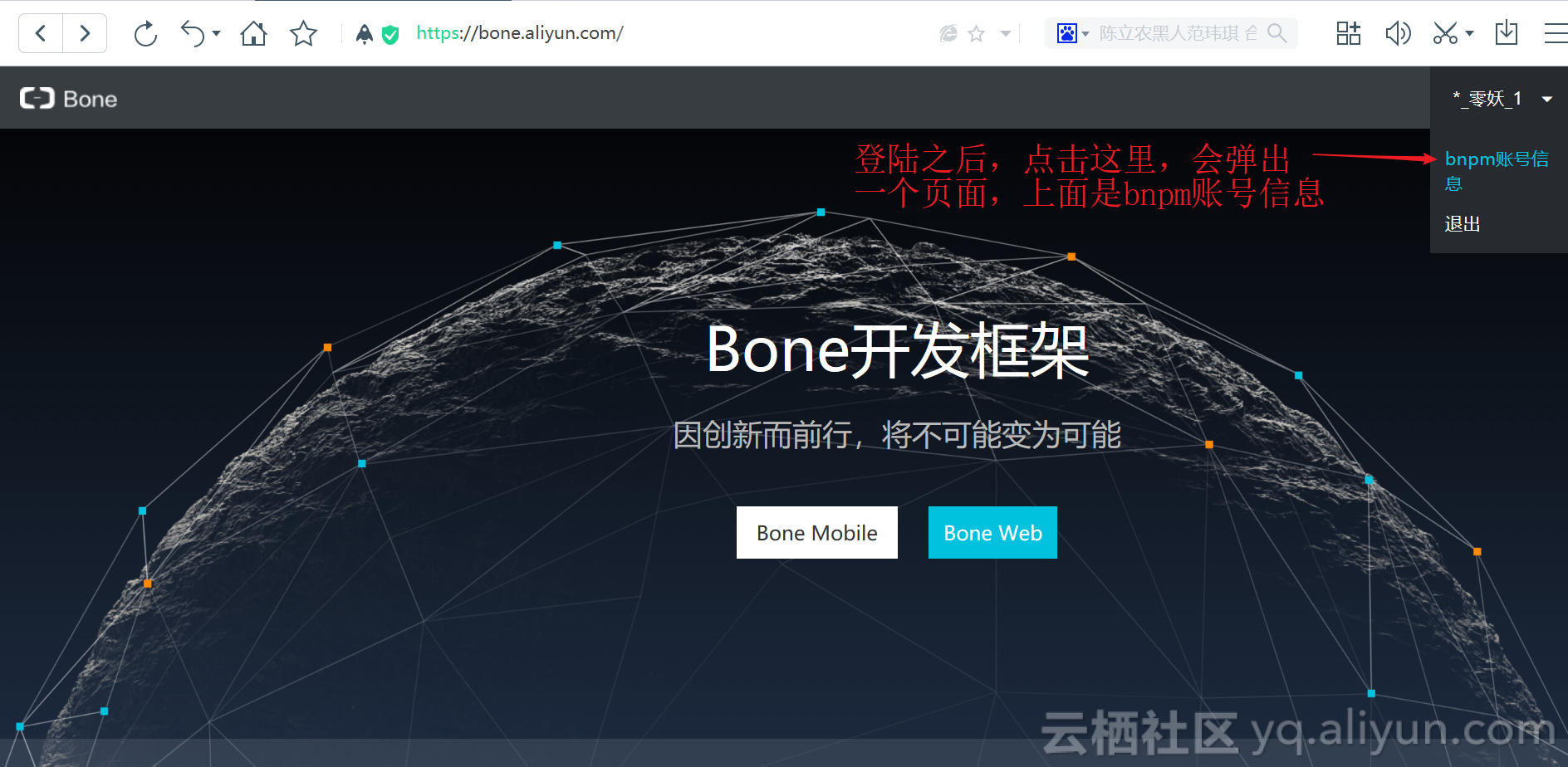The image size is (1568, 767).
Task: Open the browser home page
Action: (253, 33)
